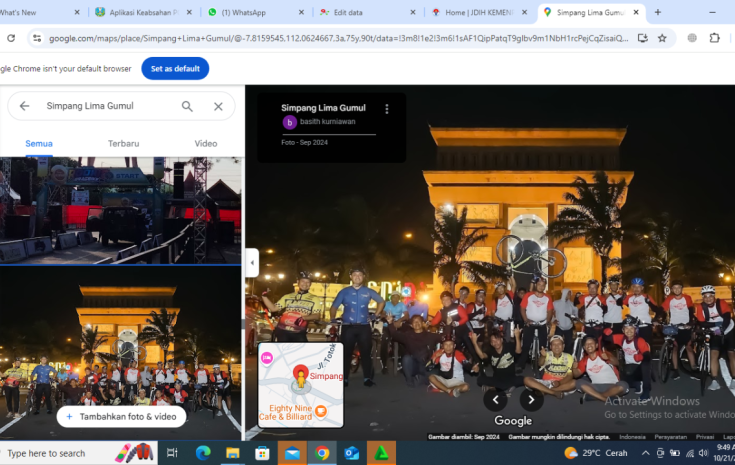Click the Windows Type here to search box
This screenshot has height=465, width=735.
(x=78, y=453)
